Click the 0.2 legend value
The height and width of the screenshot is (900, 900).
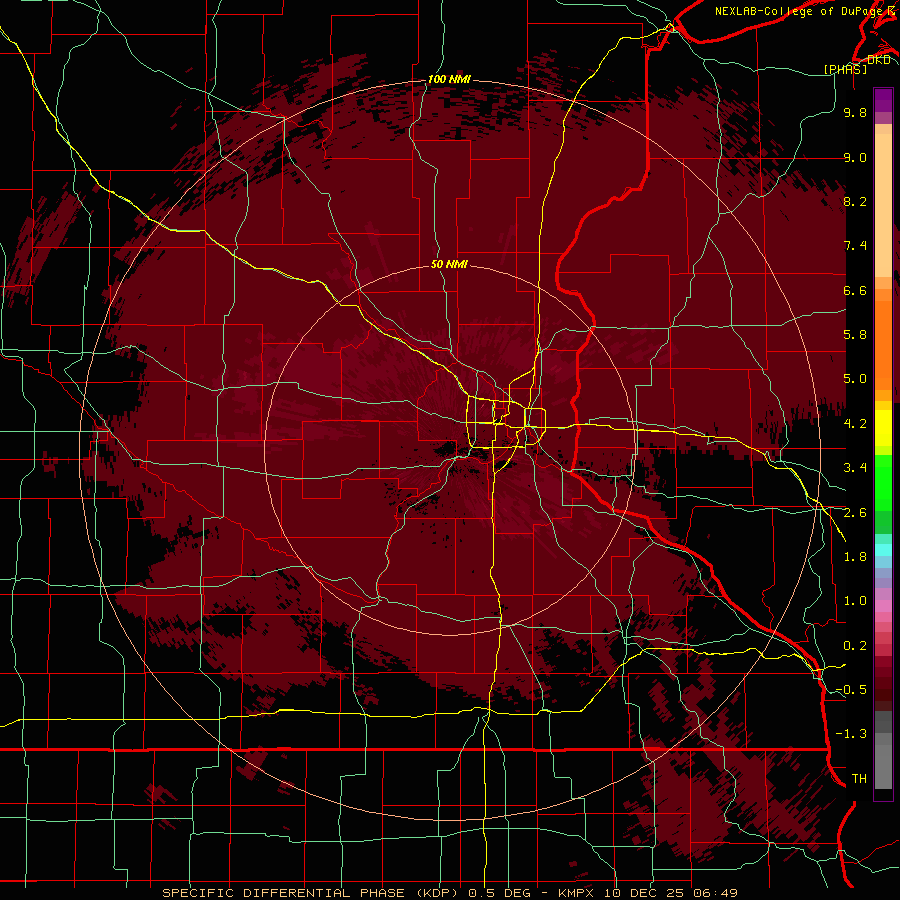tap(855, 646)
